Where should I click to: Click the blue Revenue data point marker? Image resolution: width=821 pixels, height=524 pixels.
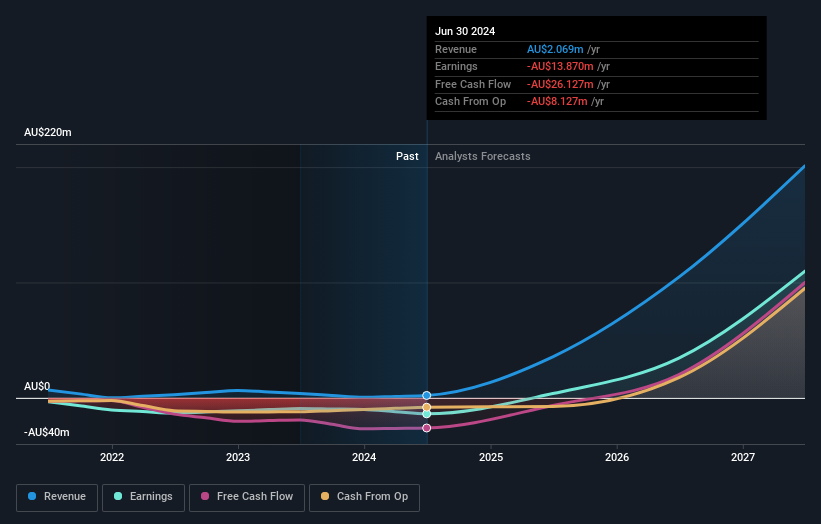click(427, 395)
